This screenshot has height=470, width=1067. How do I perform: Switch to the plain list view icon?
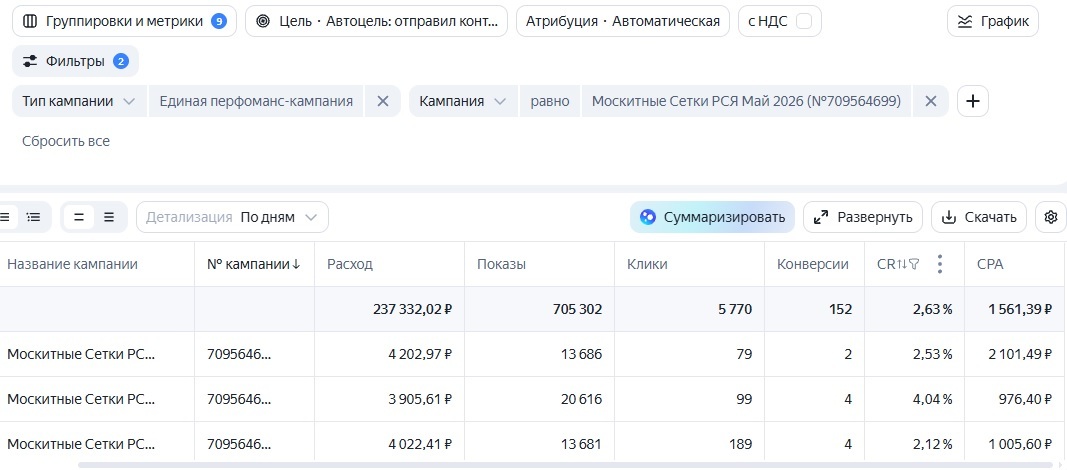tap(5, 218)
